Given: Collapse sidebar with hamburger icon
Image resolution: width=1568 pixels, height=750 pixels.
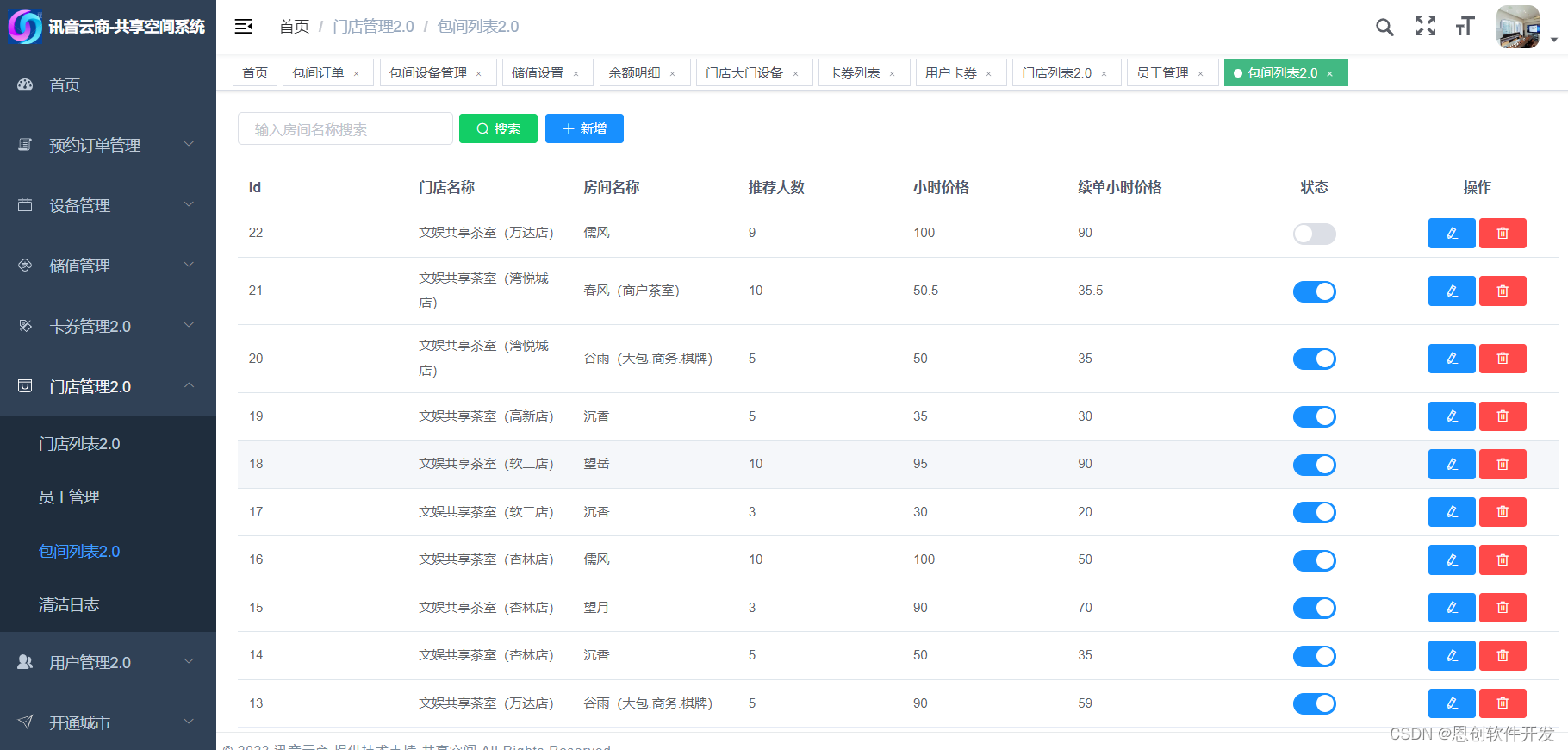Looking at the screenshot, I should 244,27.
